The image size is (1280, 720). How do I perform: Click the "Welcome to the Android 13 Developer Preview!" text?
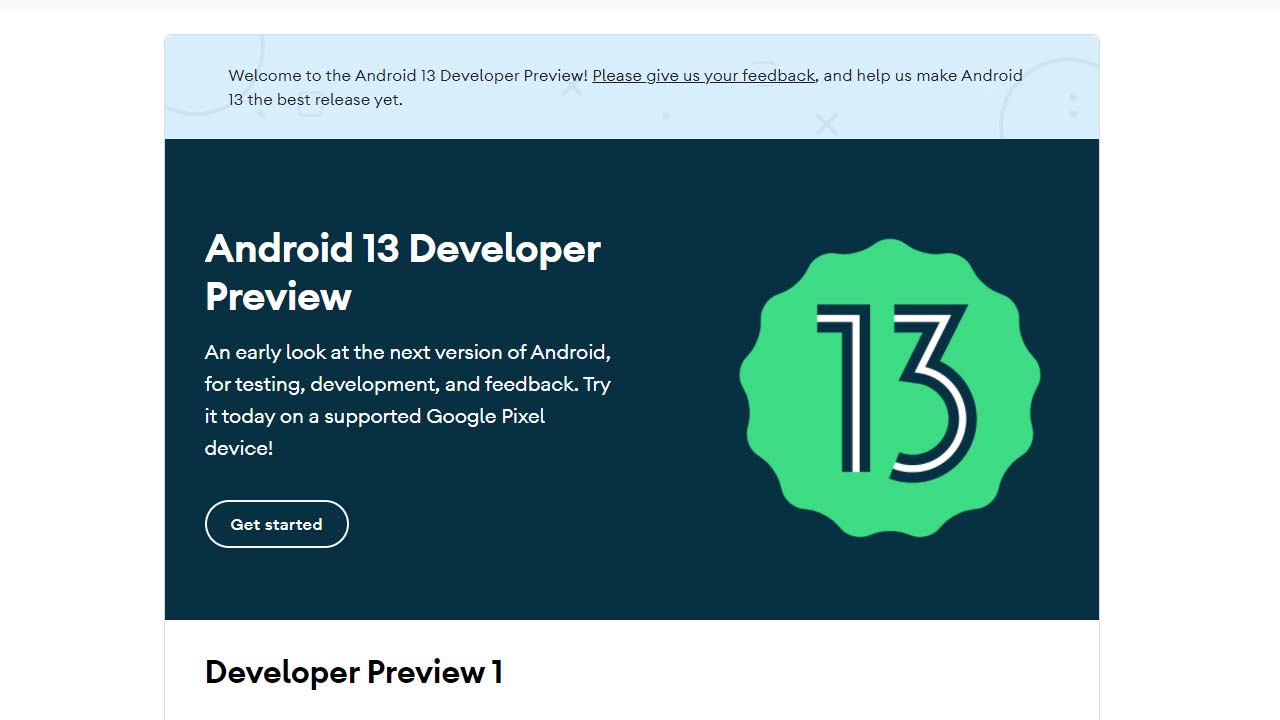coord(408,75)
